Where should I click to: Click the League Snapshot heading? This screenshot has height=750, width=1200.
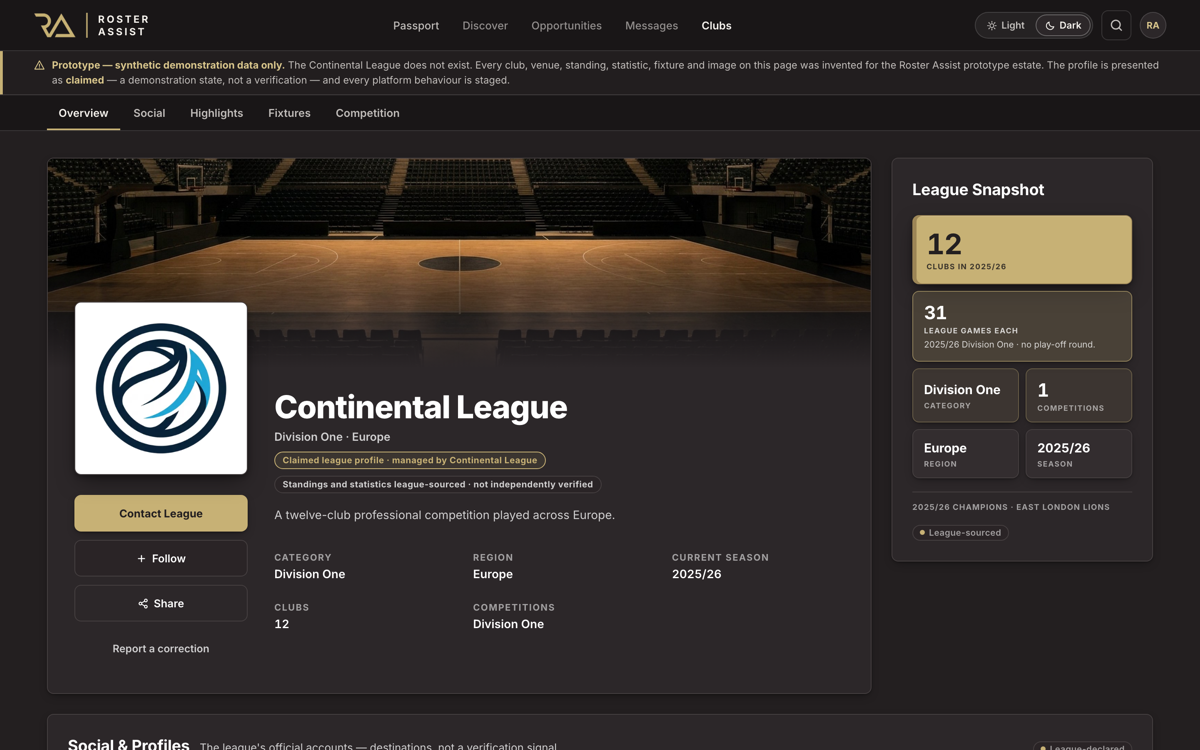click(x=978, y=190)
